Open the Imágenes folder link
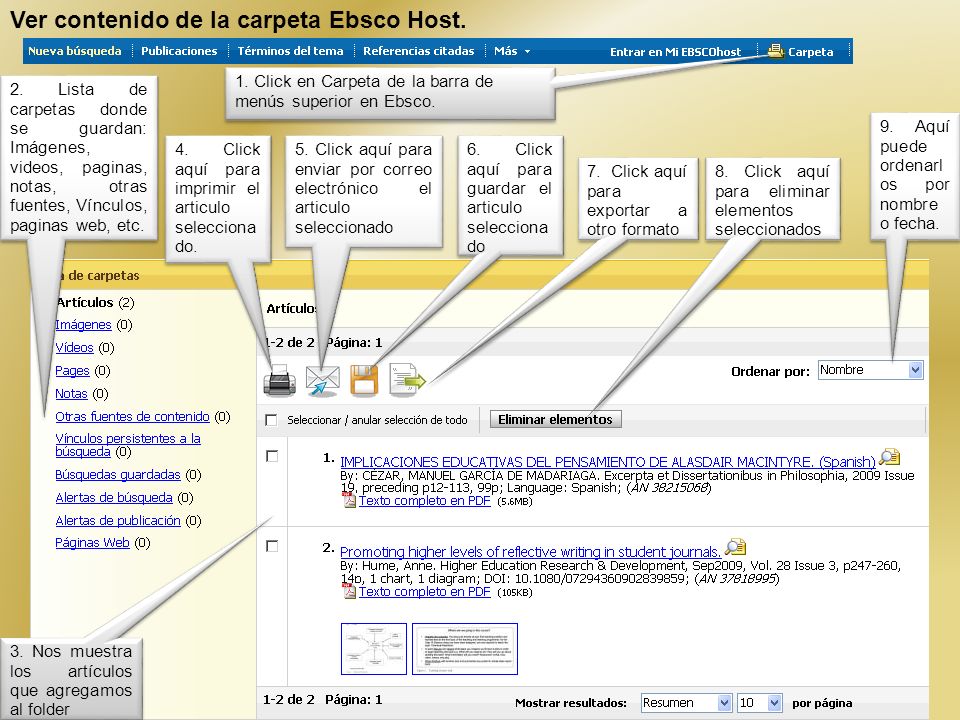 83,324
